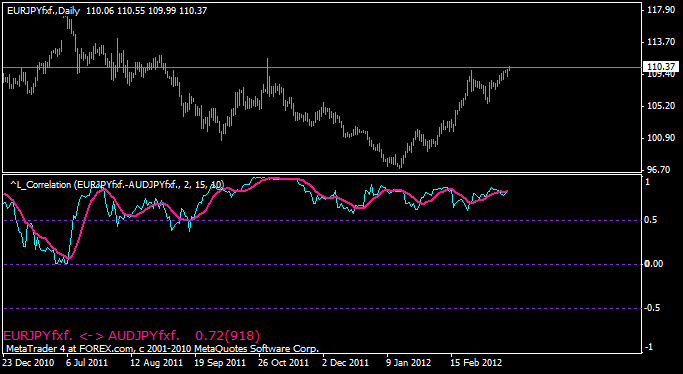This screenshot has width=683, height=374.
Task: Click the latest green price bar
Action: (509, 71)
